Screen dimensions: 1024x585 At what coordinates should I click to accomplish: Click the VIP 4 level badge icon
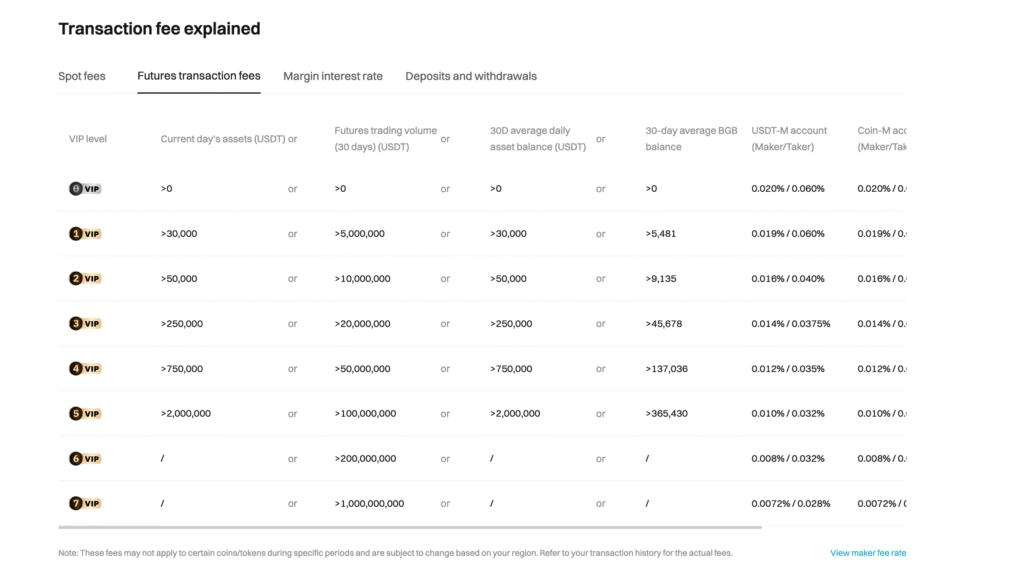85,369
